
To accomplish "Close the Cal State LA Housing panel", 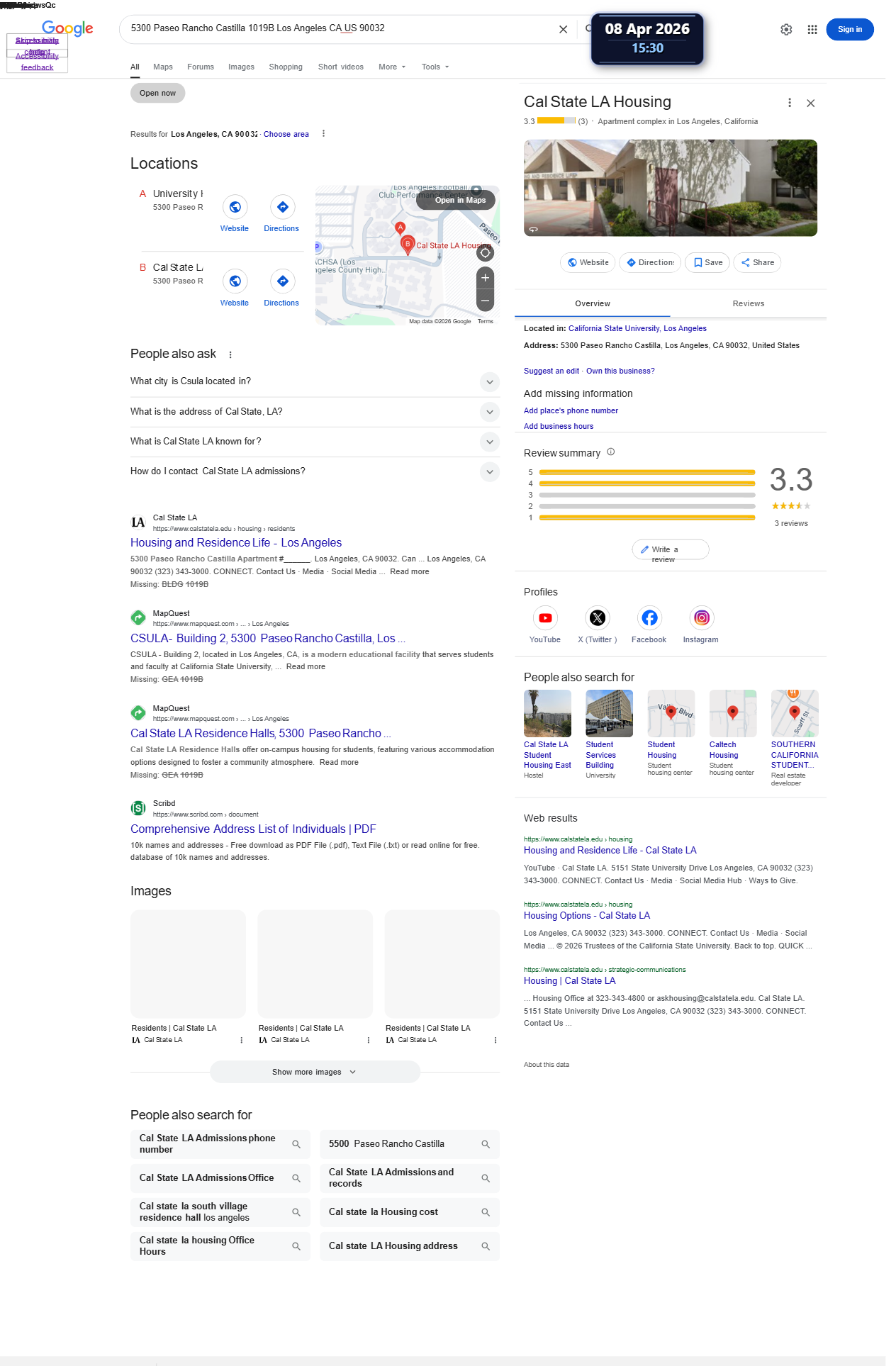I will point(811,103).
